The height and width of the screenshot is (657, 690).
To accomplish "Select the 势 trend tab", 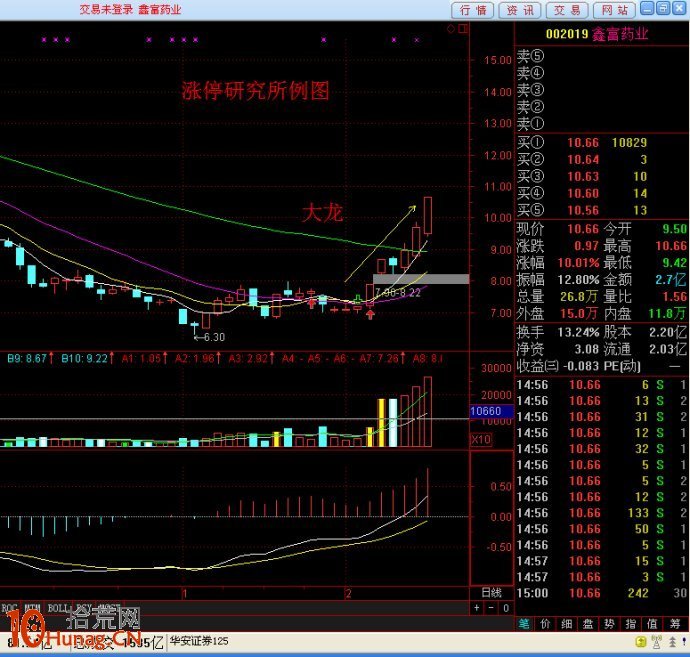I will (x=609, y=624).
